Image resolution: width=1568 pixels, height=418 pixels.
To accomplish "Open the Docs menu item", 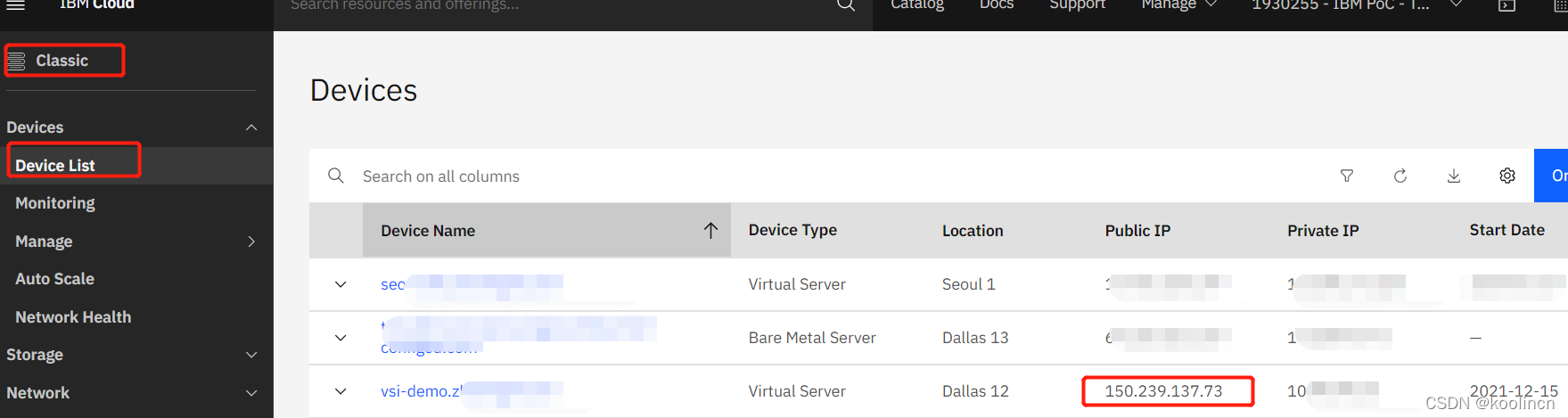I will (997, 4).
